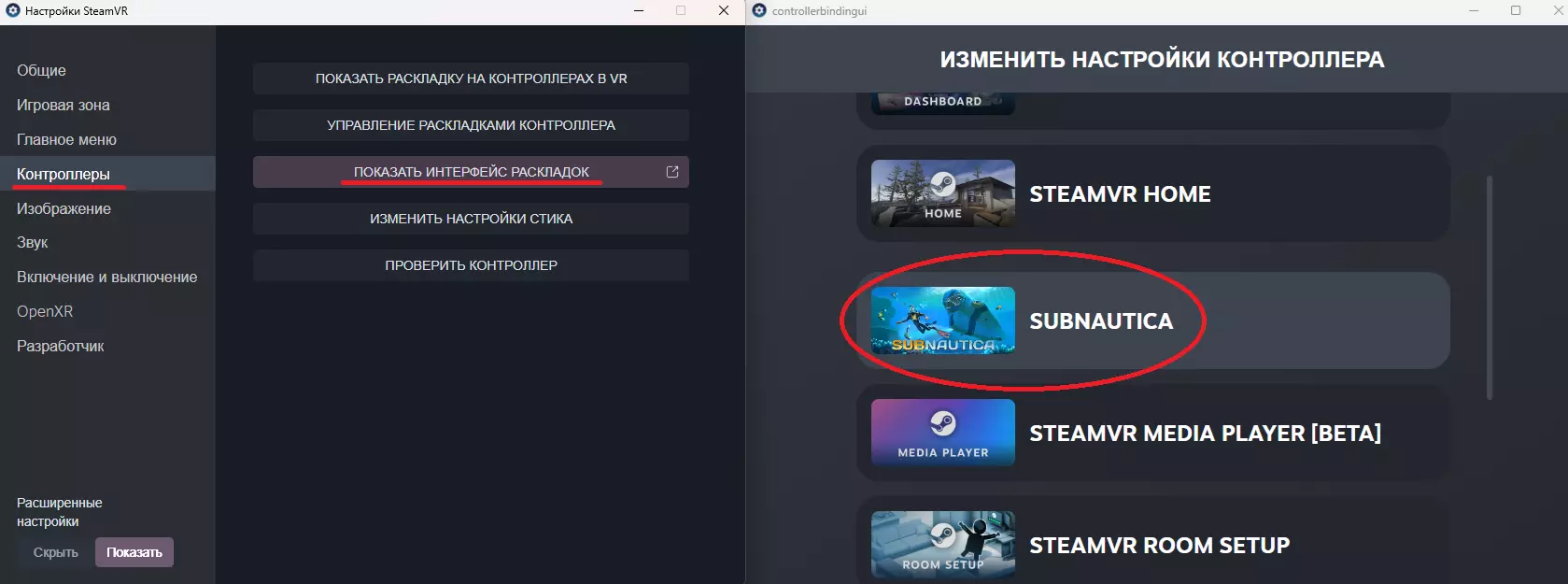Select STEAMVR MEDIA PLAYER [BETA] title

coord(1205,434)
